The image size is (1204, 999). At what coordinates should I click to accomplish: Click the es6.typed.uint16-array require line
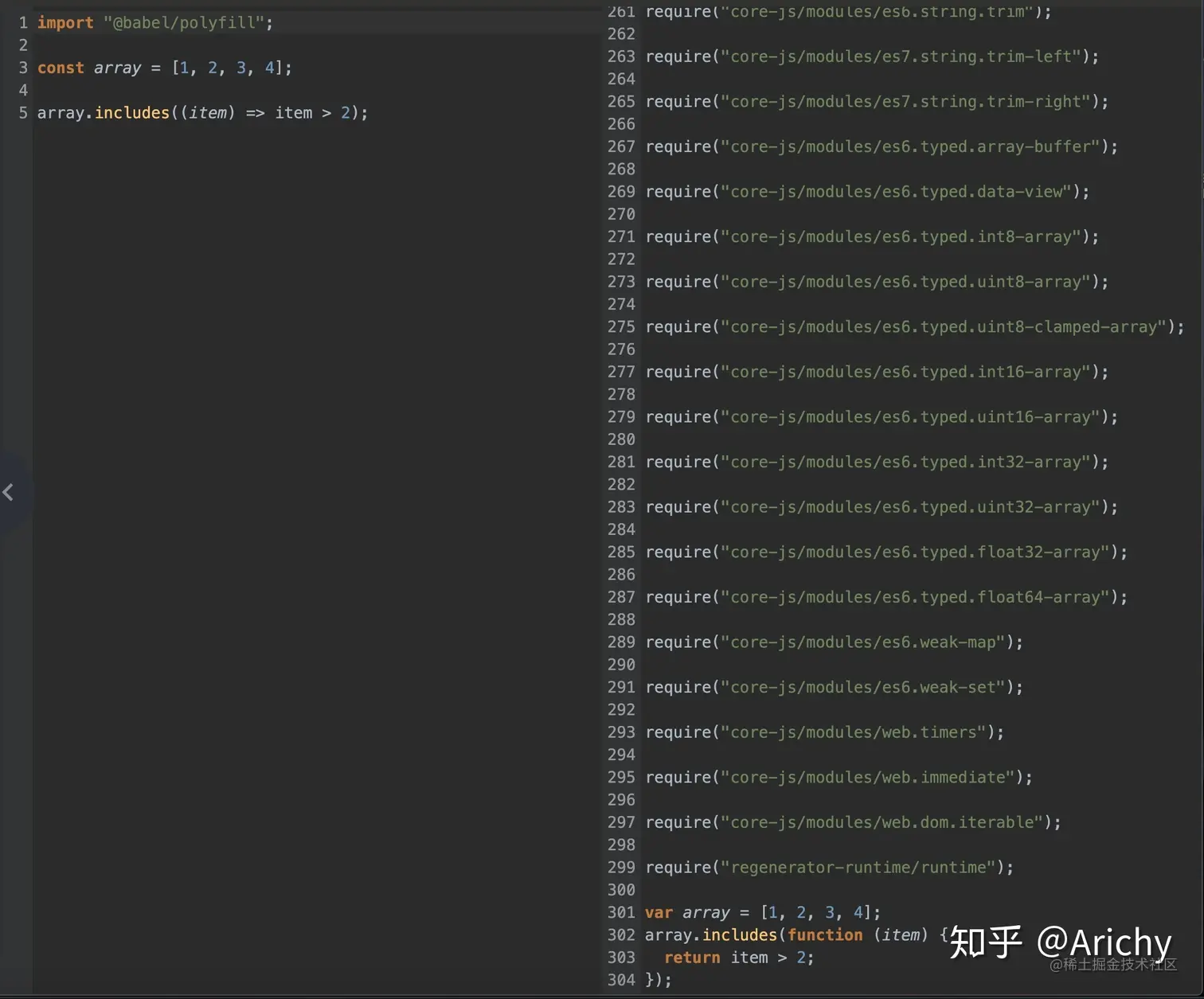[881, 417]
